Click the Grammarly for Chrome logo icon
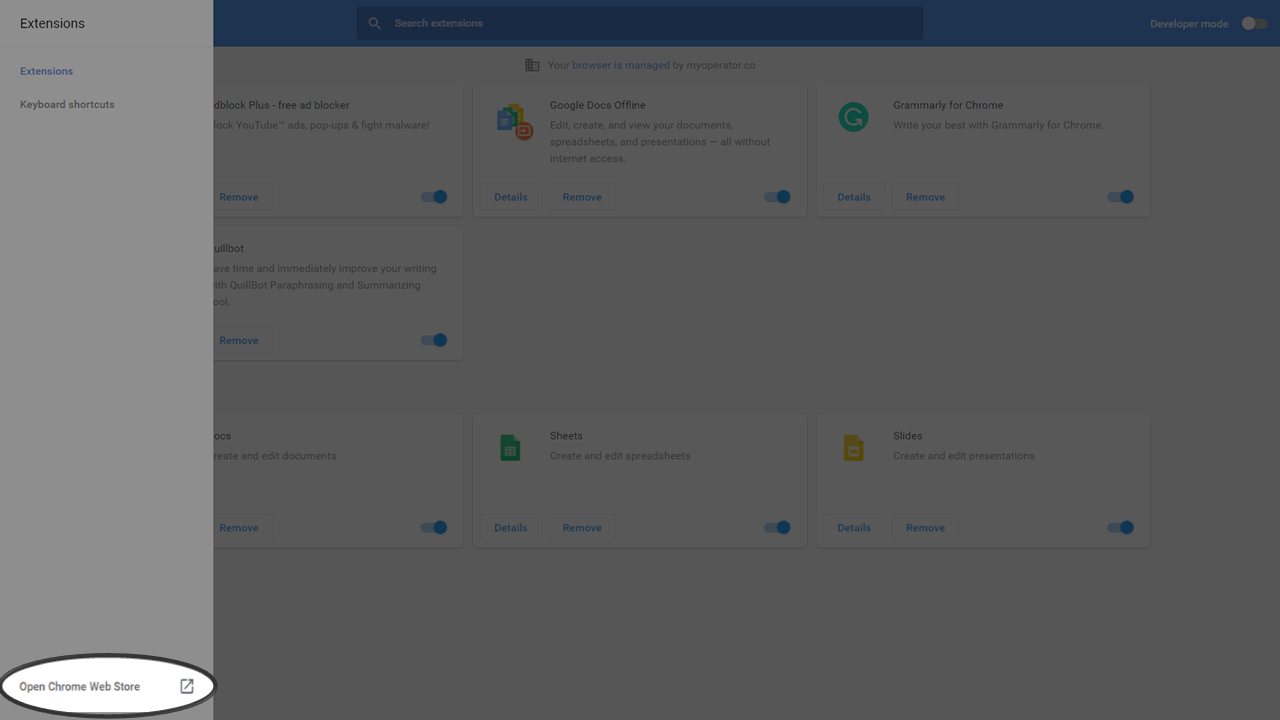 [x=853, y=118]
